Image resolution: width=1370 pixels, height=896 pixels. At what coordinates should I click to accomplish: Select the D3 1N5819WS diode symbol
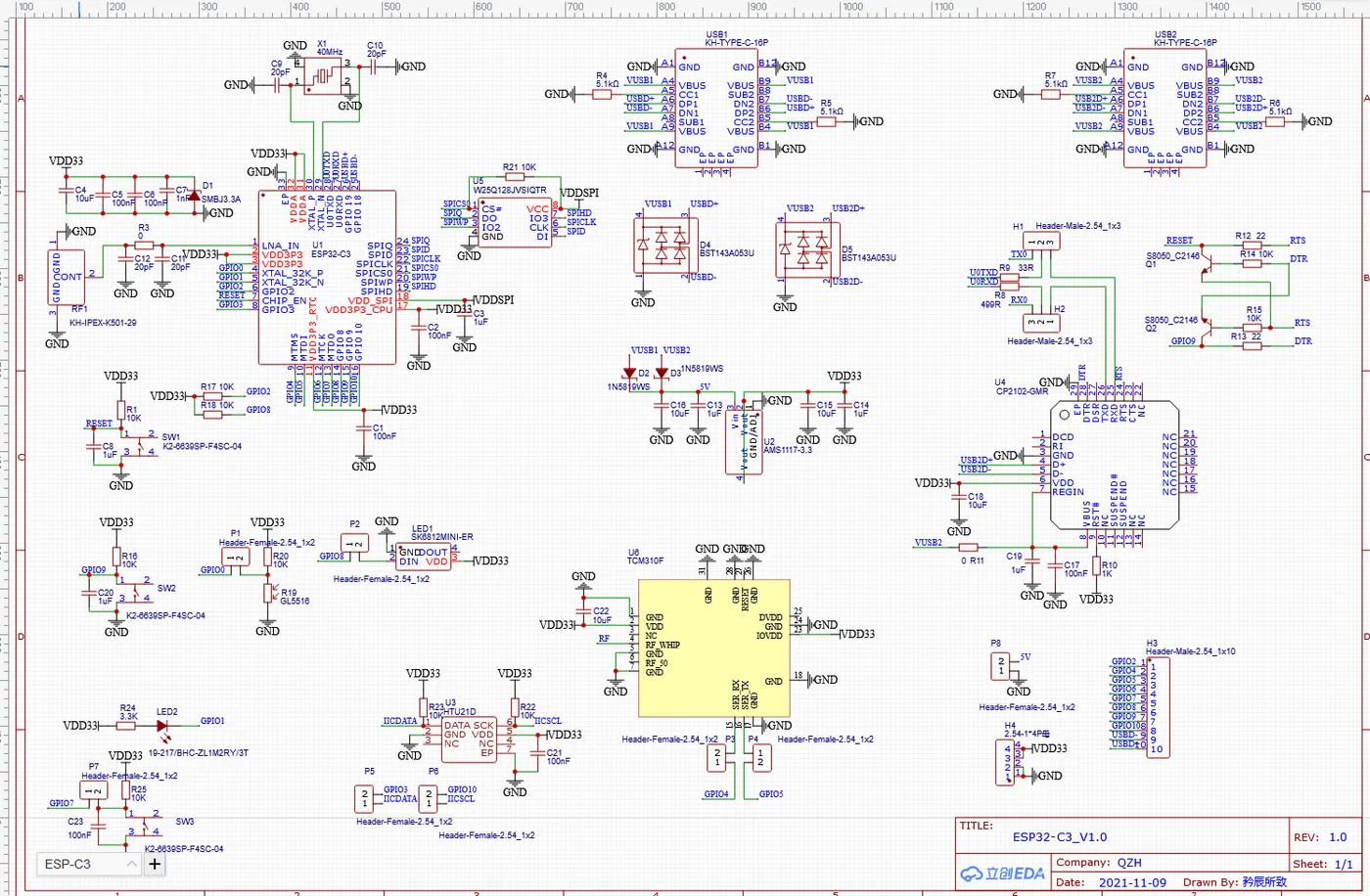pyautogui.click(x=662, y=373)
